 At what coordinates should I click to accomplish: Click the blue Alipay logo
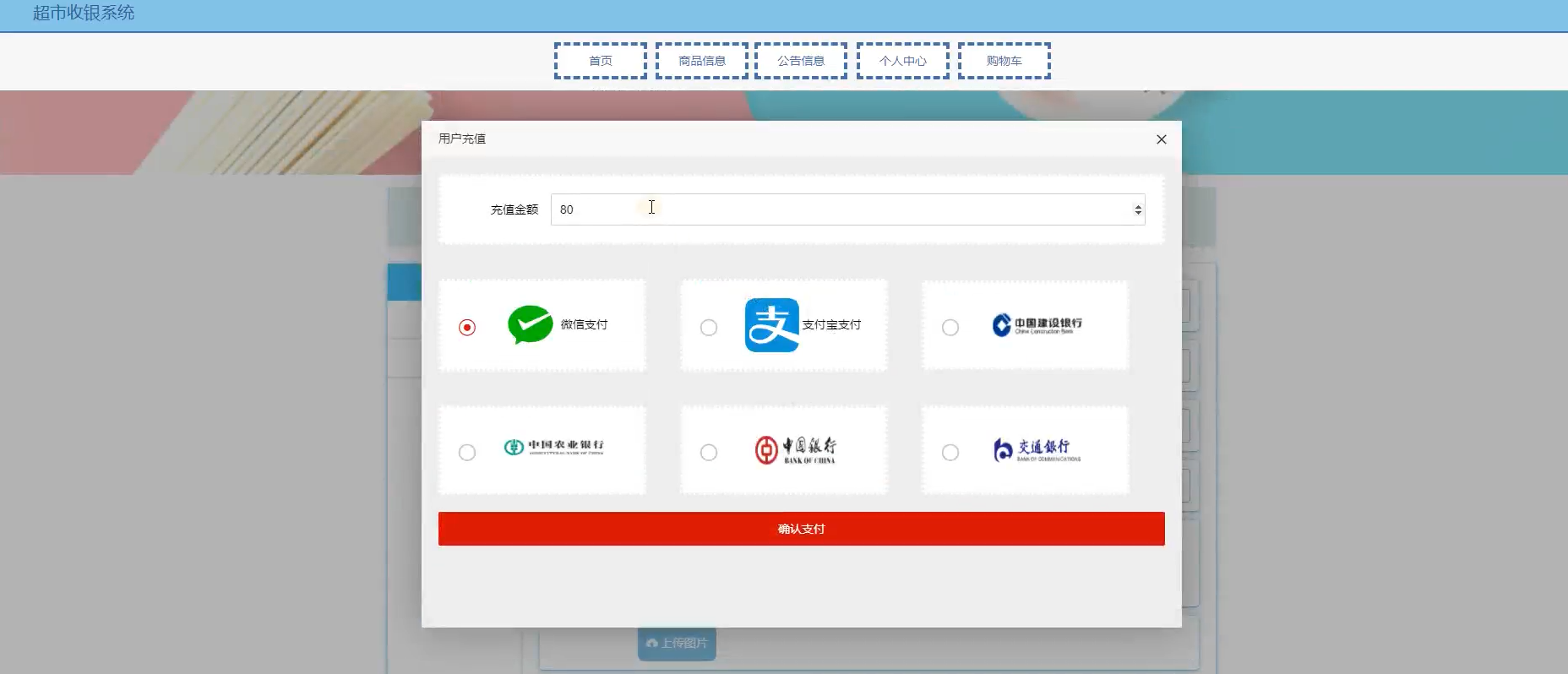click(x=772, y=325)
